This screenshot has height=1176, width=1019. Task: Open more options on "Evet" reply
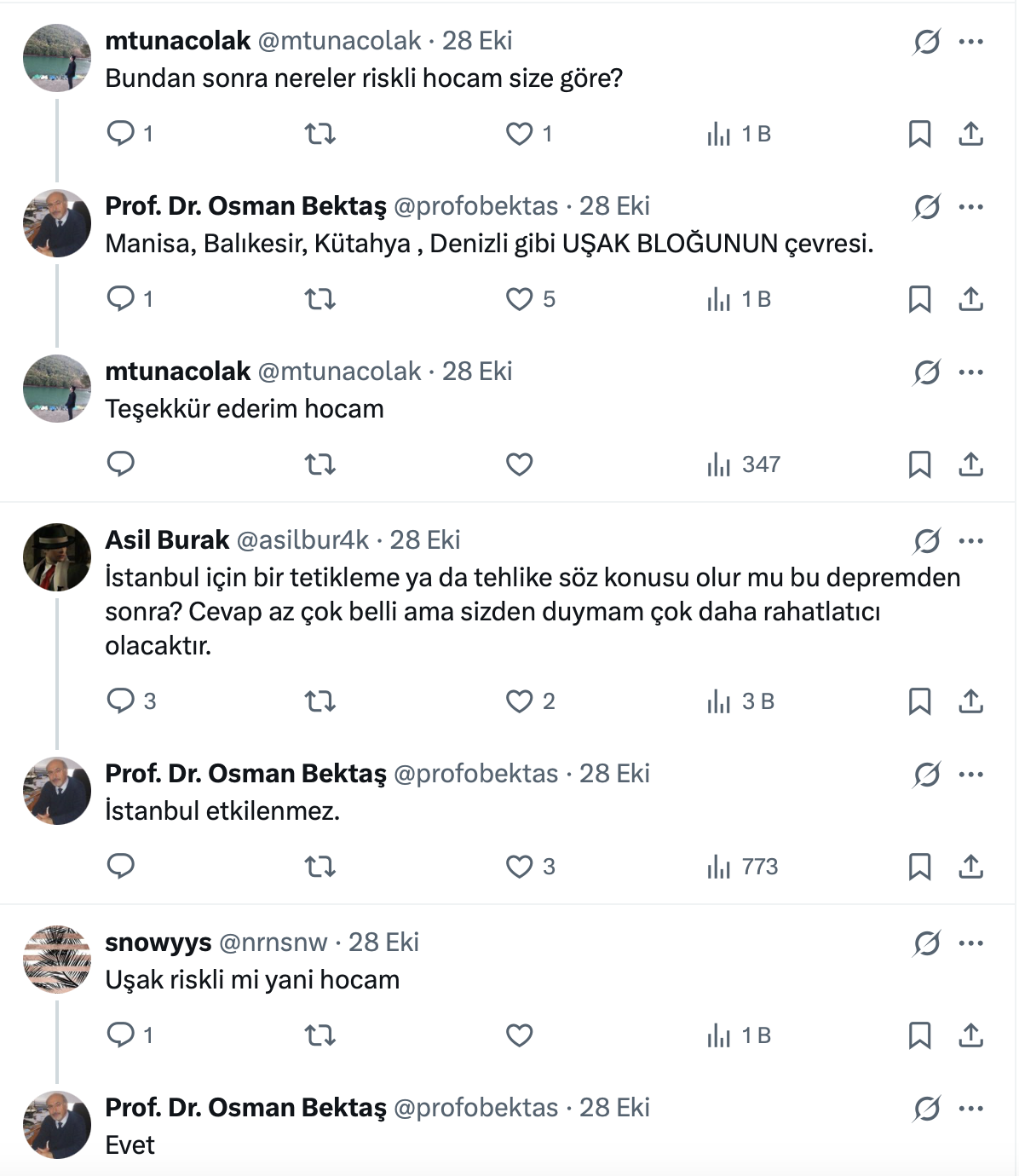click(x=971, y=1109)
